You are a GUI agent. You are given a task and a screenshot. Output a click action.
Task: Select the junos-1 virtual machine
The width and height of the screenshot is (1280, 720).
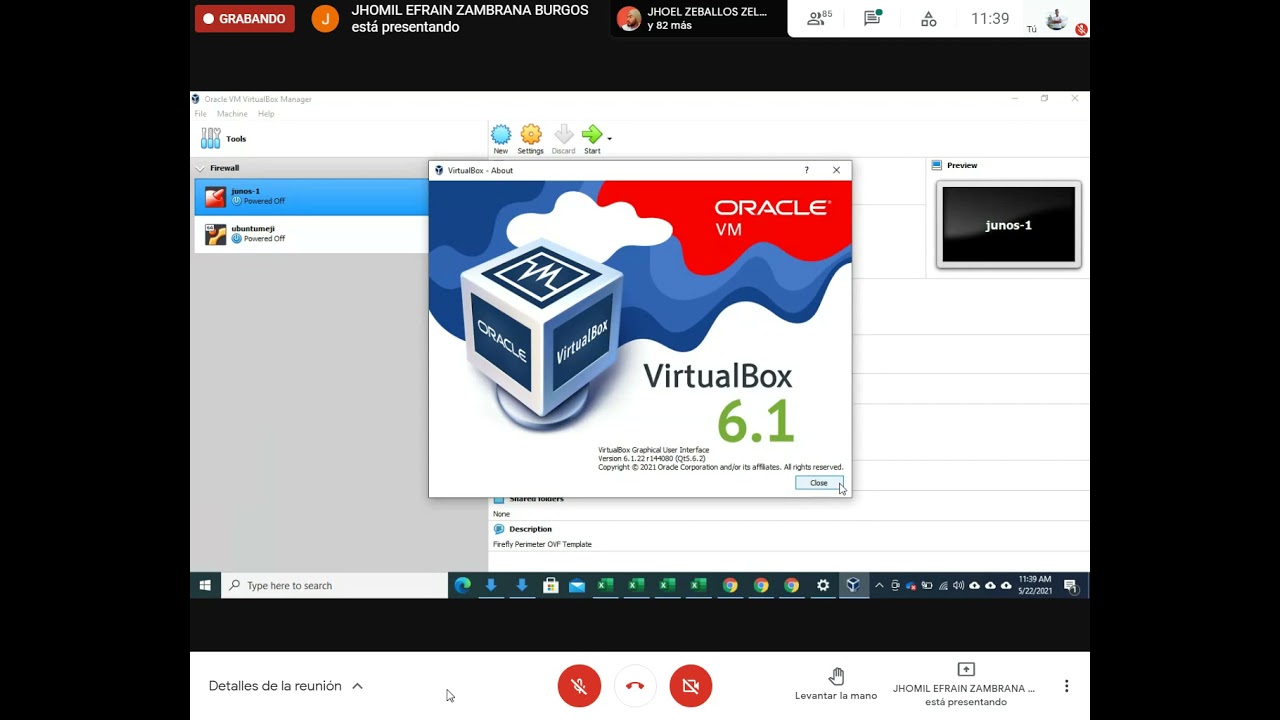311,196
